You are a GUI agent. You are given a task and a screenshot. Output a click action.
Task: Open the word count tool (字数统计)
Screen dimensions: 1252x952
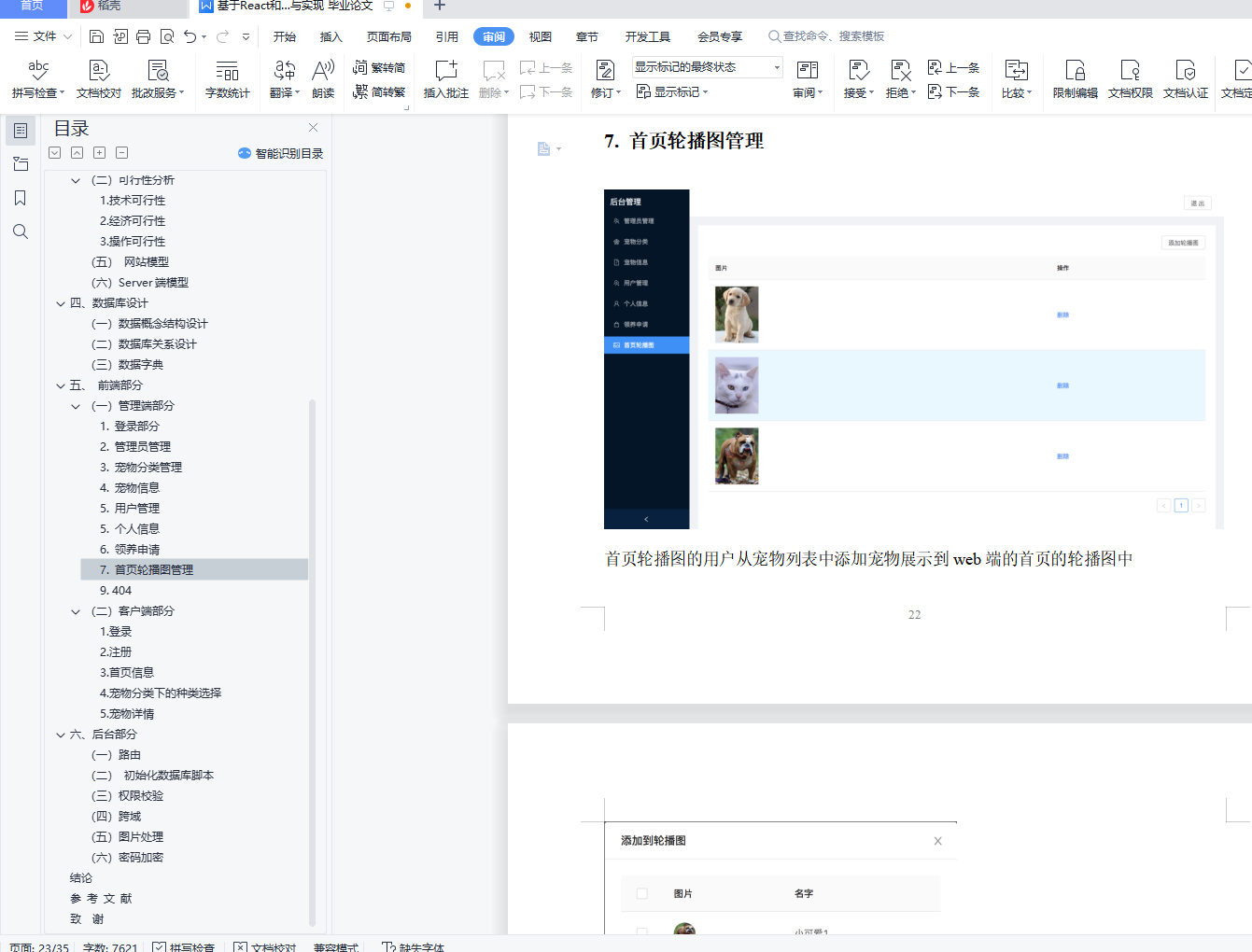[227, 79]
